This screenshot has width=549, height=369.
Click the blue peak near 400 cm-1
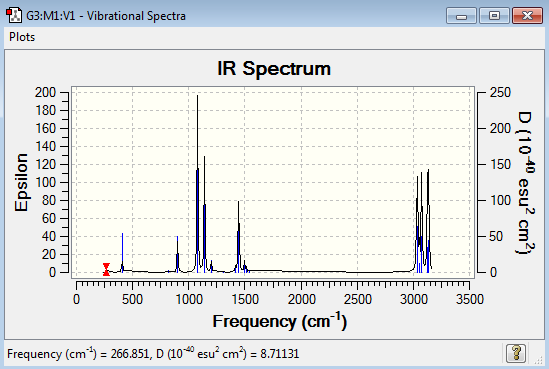click(x=123, y=251)
